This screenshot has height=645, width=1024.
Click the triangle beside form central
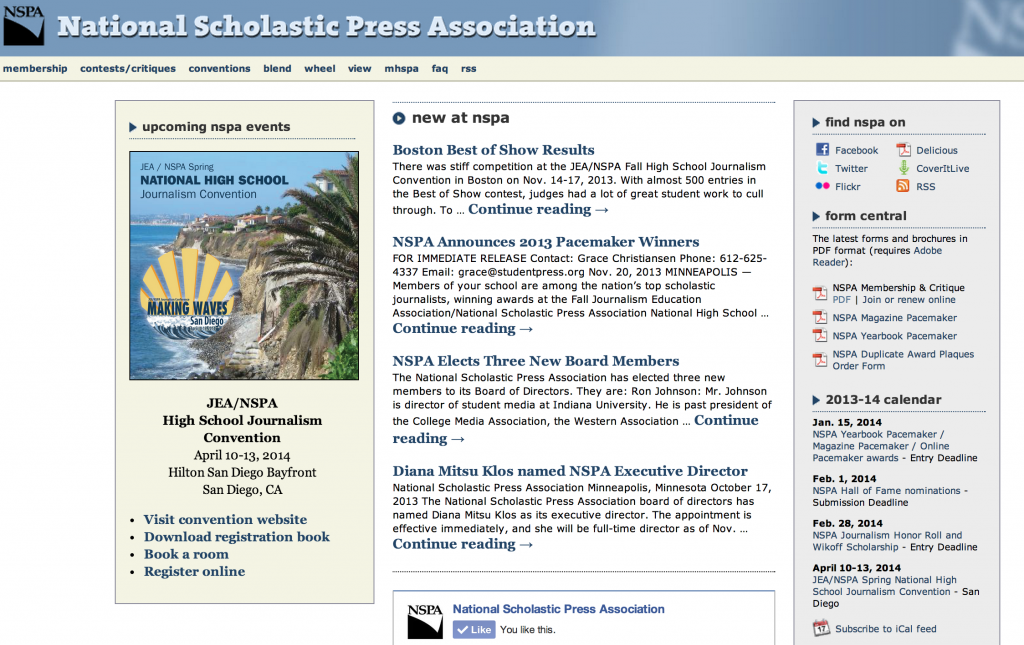pyautogui.click(x=816, y=216)
